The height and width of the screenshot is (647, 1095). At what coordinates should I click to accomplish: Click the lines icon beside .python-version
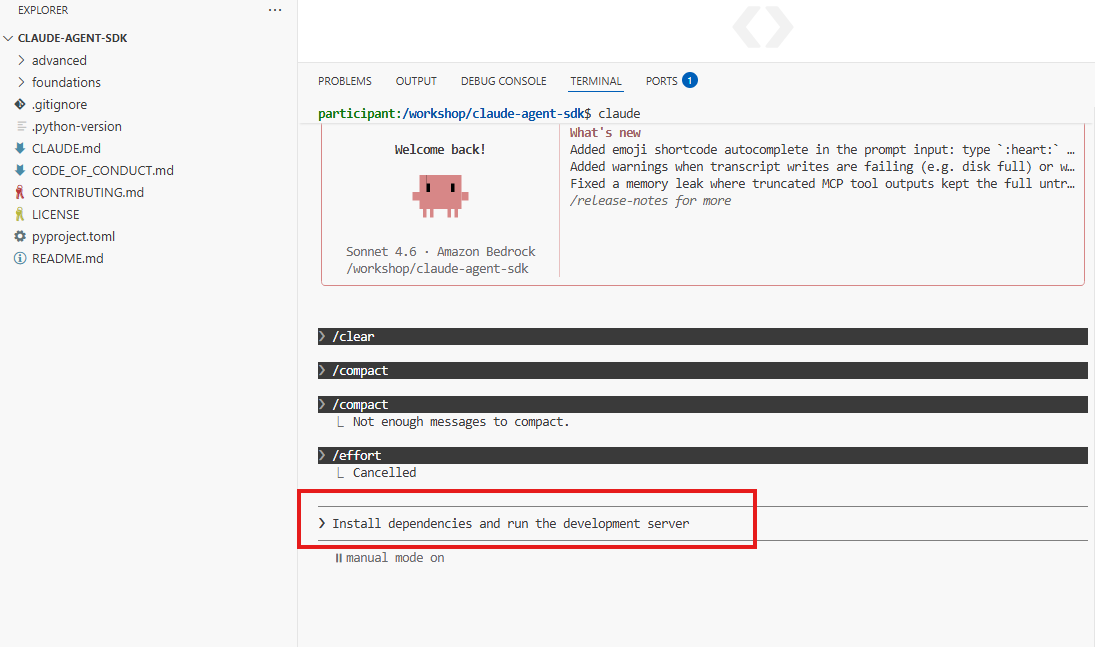pyautogui.click(x=21, y=126)
